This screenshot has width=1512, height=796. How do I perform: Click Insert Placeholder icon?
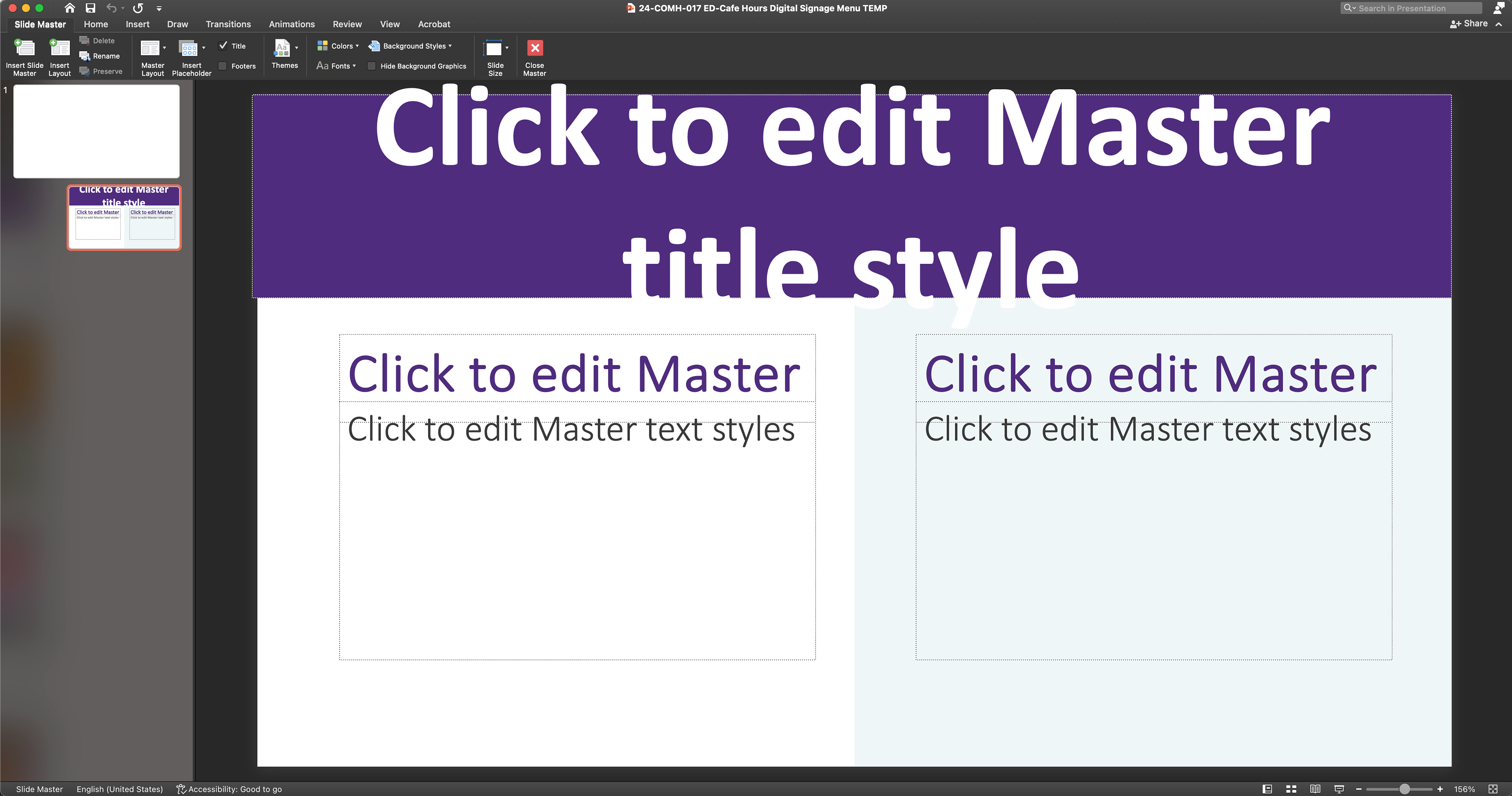(189, 48)
